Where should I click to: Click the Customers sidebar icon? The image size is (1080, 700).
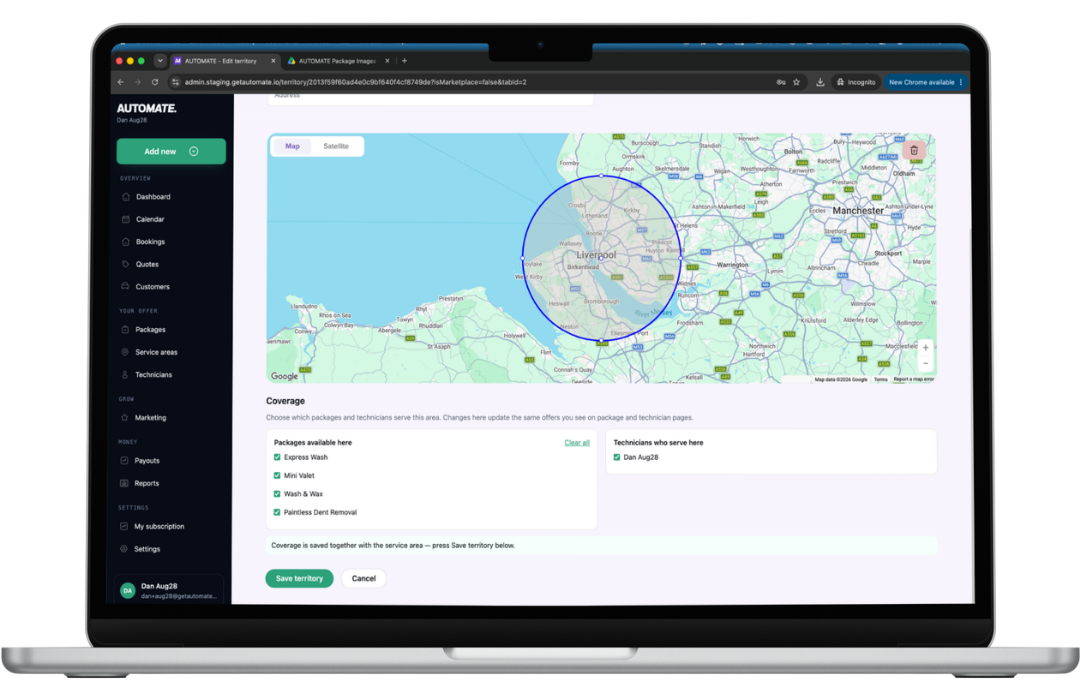click(125, 287)
